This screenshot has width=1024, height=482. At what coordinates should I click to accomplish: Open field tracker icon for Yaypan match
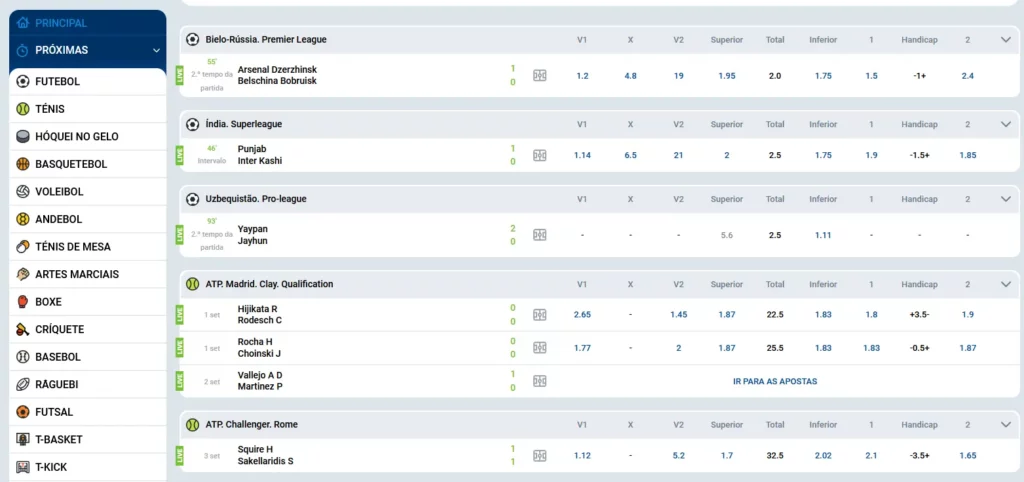[539, 235]
